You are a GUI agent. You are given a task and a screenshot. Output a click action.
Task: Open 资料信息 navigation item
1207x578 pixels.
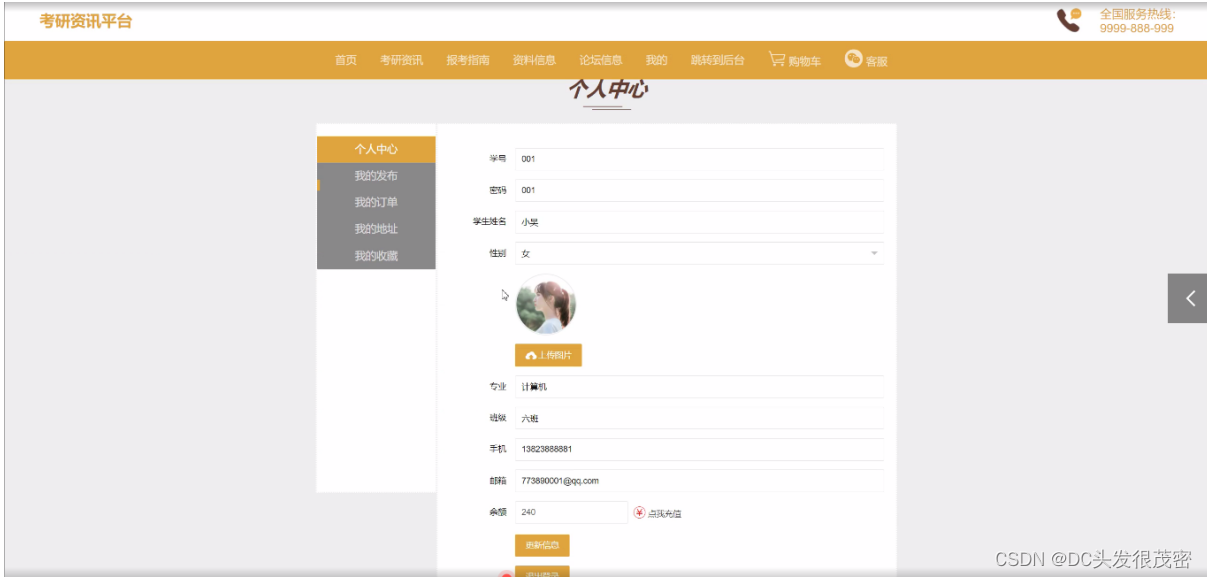(x=534, y=60)
